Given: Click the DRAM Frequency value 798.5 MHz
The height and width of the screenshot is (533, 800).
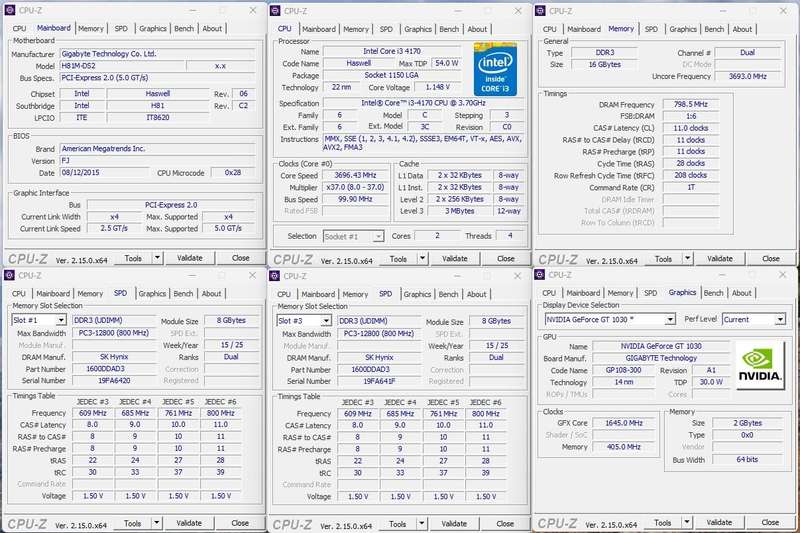Looking at the screenshot, I should [x=691, y=104].
